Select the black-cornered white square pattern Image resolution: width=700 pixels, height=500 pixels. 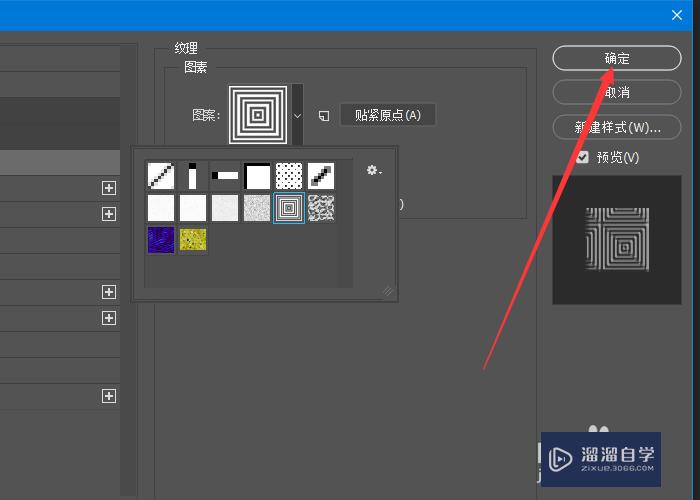[x=257, y=175]
